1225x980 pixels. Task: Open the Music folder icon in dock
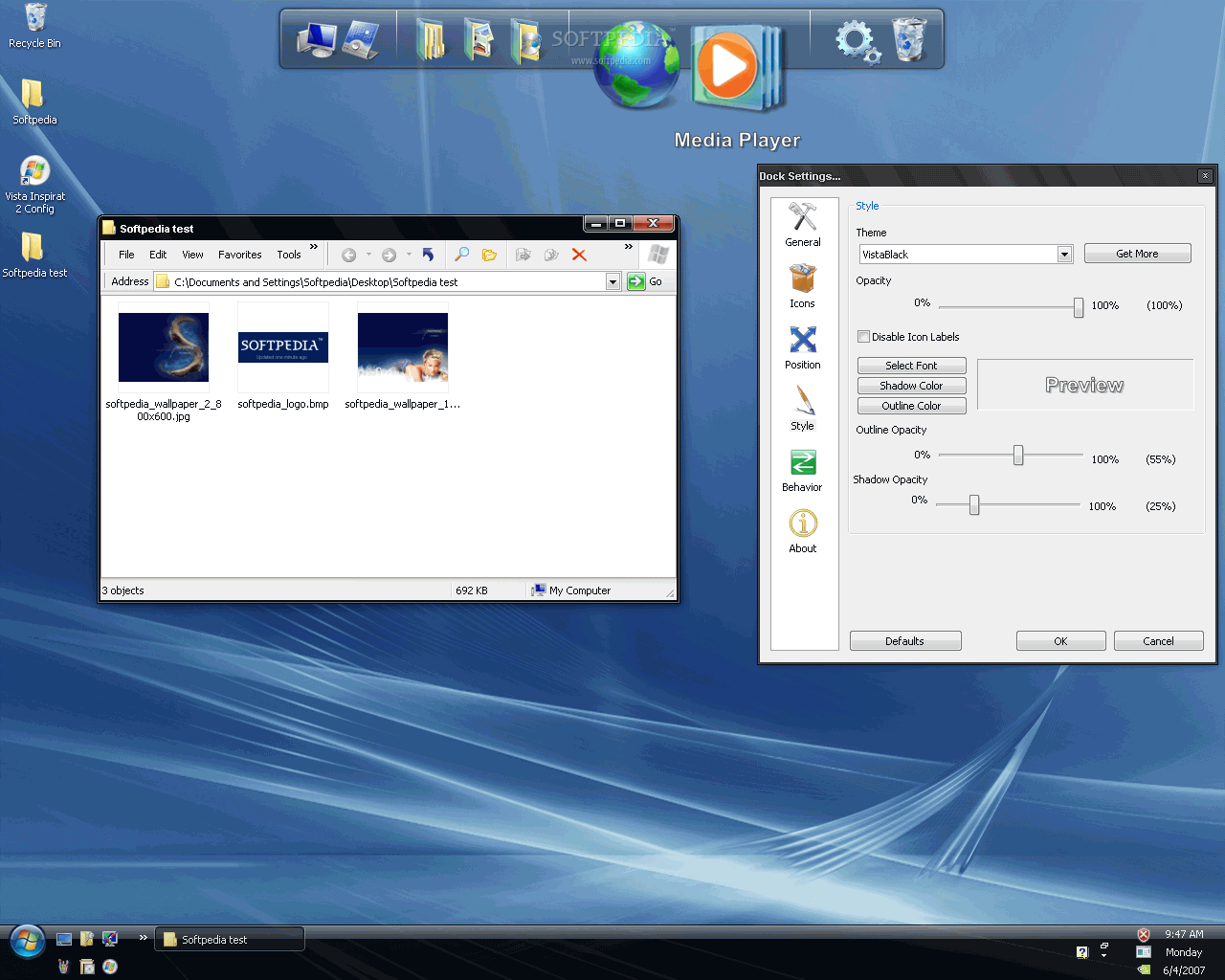pos(525,40)
